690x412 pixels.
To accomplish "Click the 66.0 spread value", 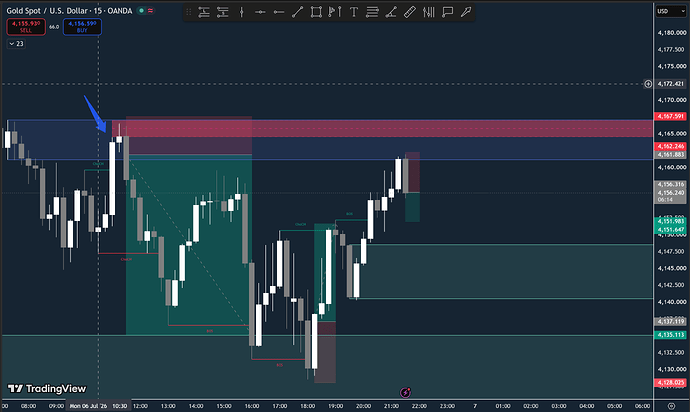I will [x=54, y=27].
